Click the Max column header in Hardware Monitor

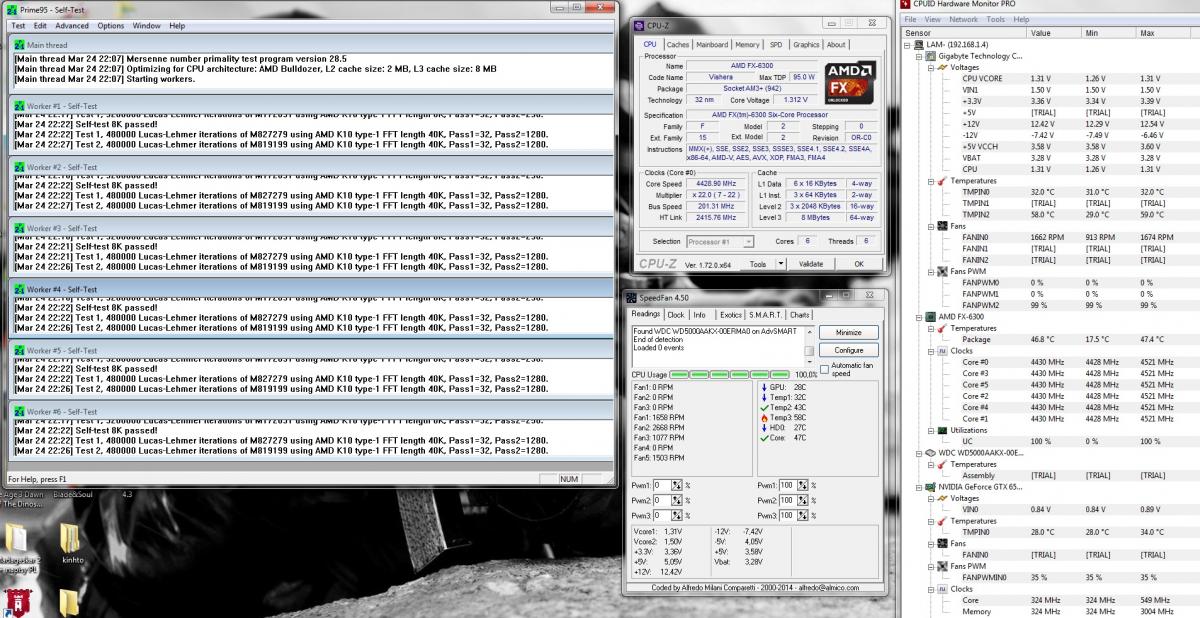1168,33
